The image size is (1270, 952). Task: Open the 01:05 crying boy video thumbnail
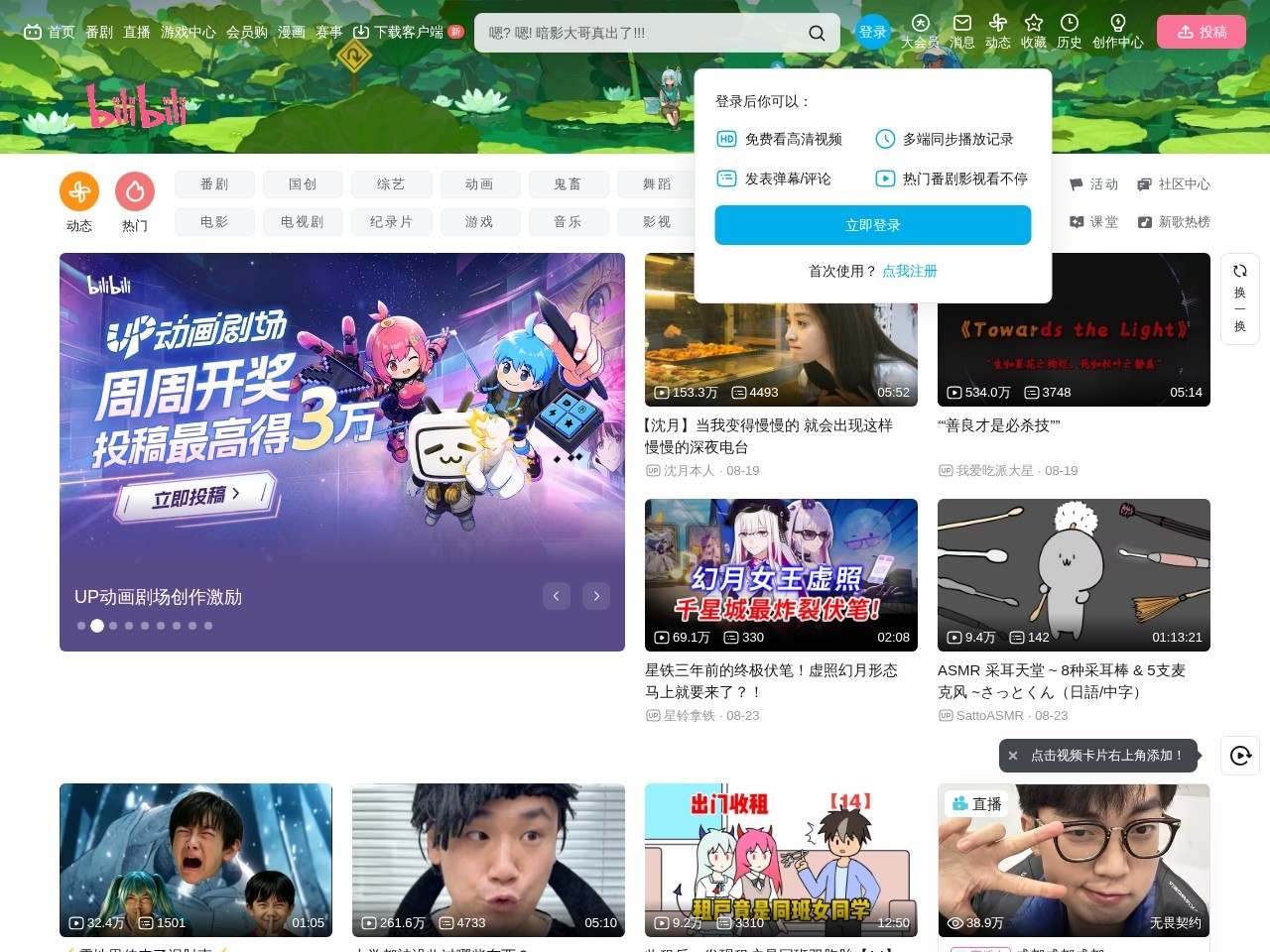195,860
